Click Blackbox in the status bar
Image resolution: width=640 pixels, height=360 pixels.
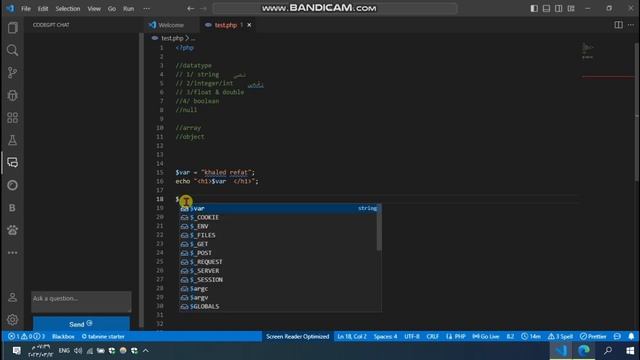tap(63, 336)
